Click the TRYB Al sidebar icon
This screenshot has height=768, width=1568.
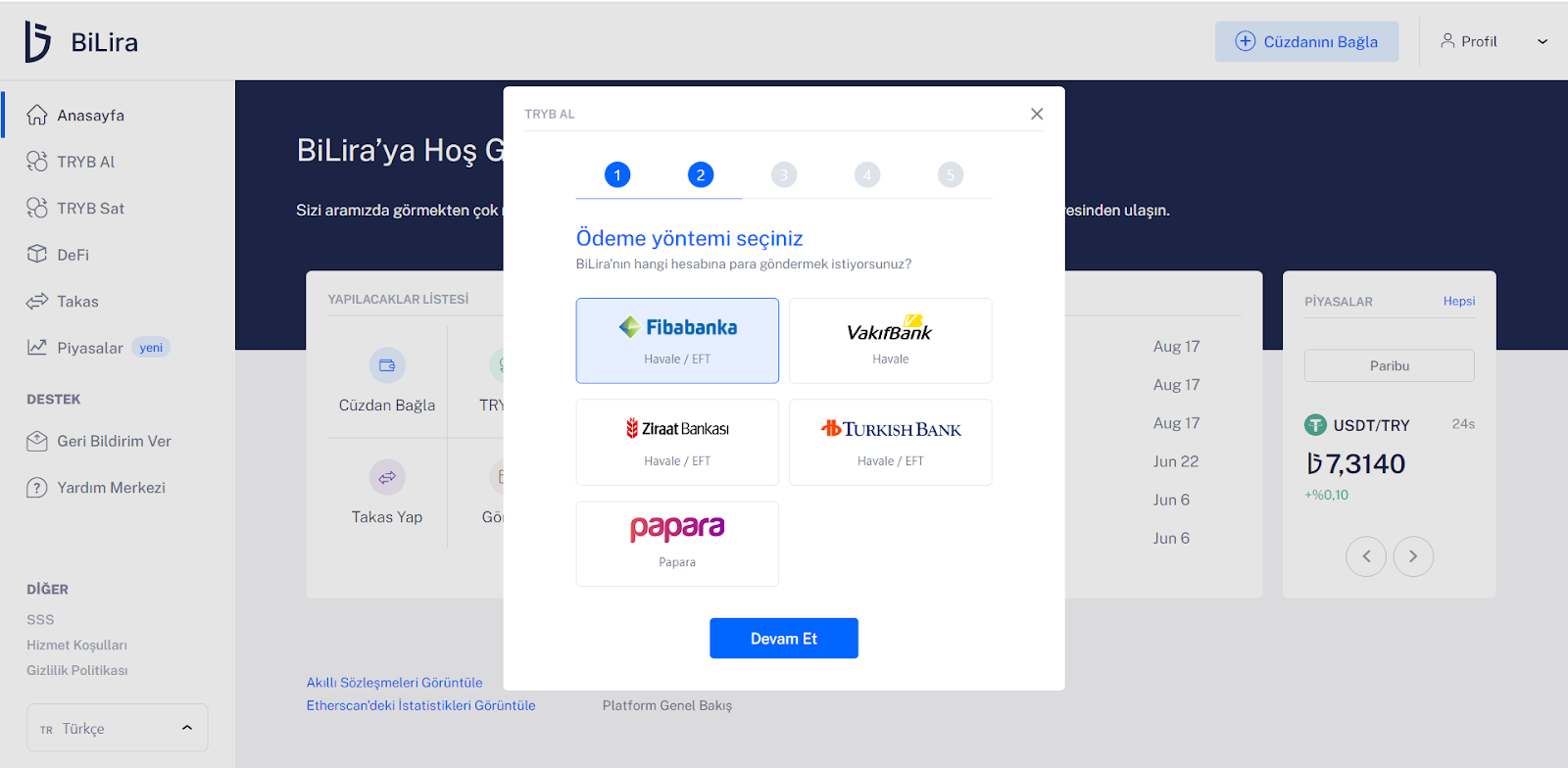point(37,162)
